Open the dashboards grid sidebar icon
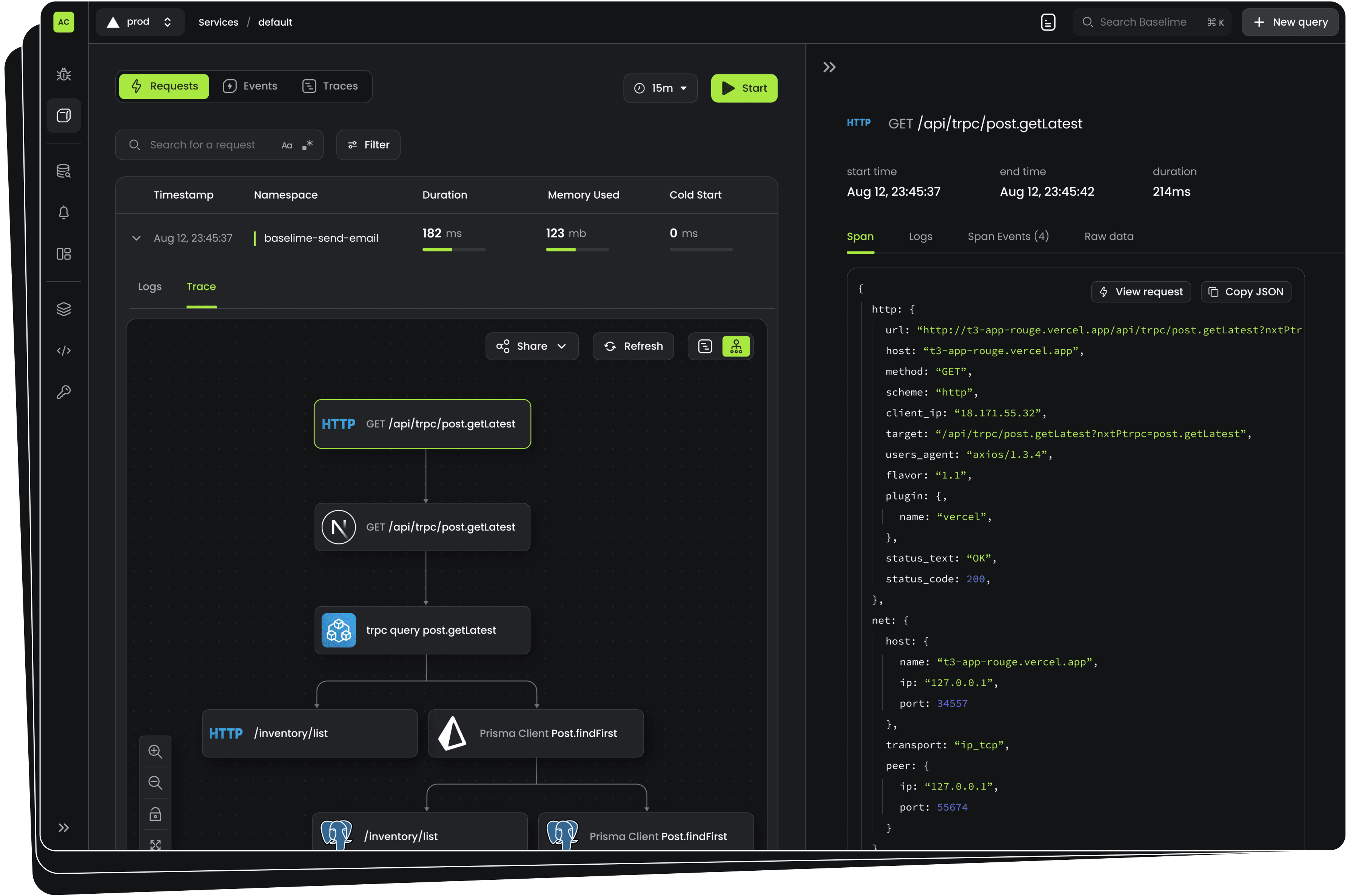 pyautogui.click(x=63, y=254)
